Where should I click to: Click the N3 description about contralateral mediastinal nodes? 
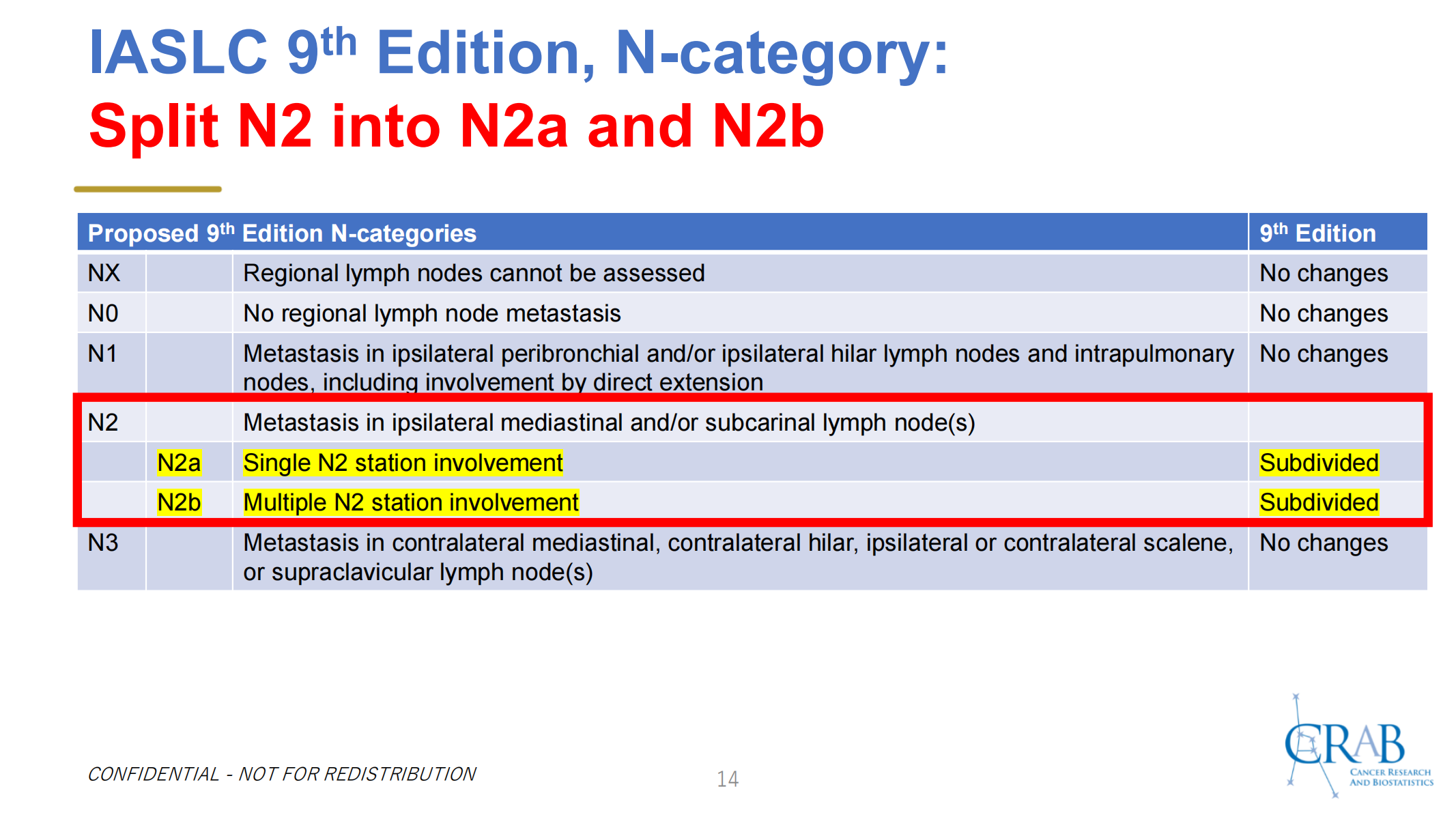click(x=738, y=557)
